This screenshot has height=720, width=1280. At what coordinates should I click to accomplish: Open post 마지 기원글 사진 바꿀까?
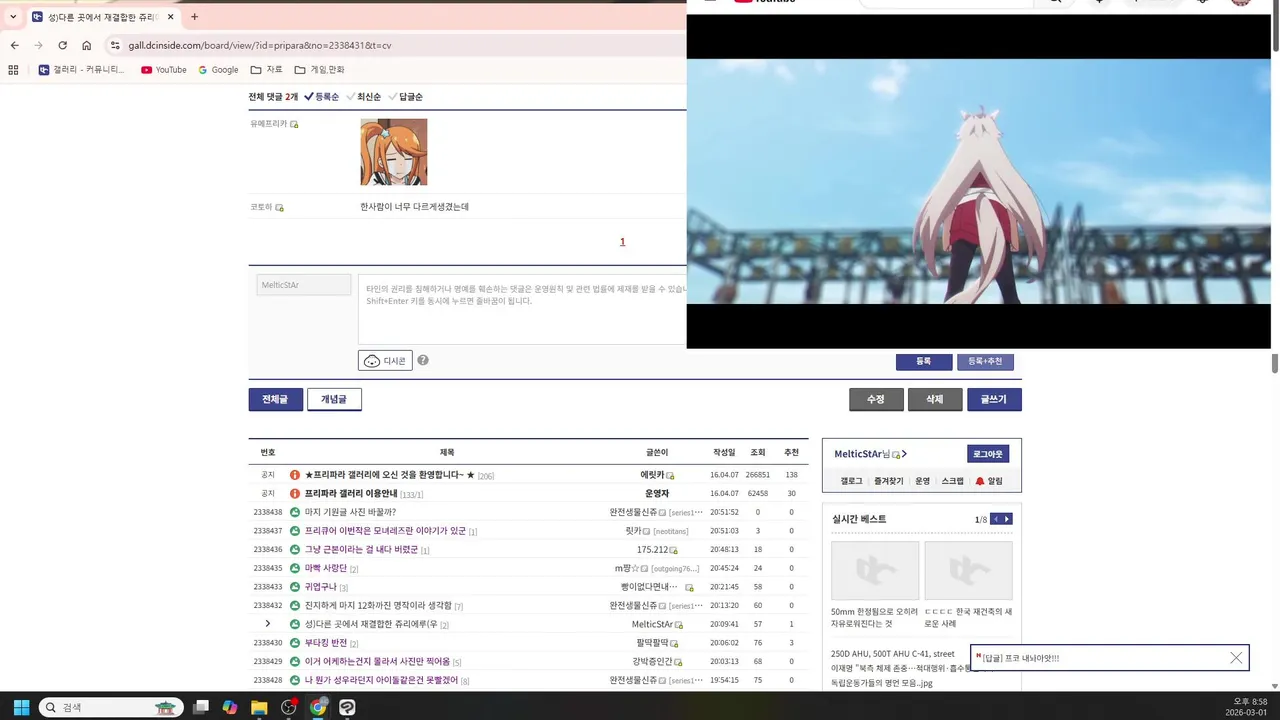[350, 512]
